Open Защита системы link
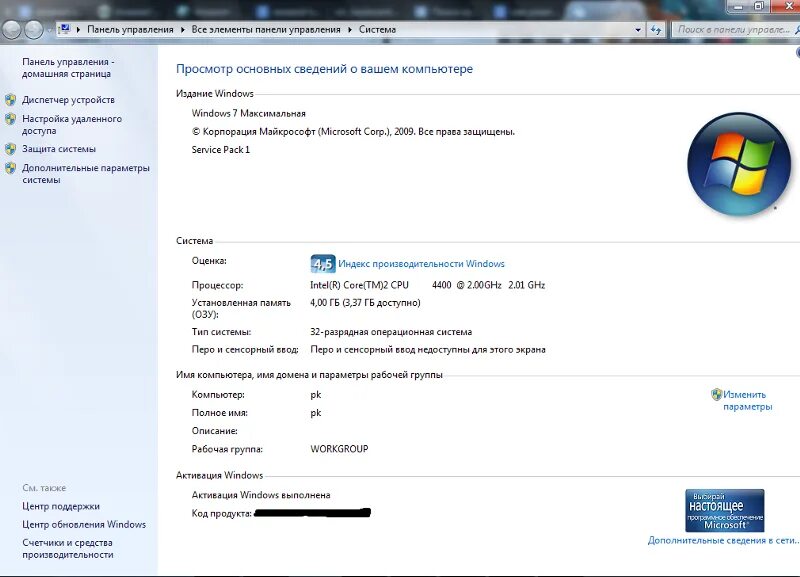The width and height of the screenshot is (800, 577). 59,149
